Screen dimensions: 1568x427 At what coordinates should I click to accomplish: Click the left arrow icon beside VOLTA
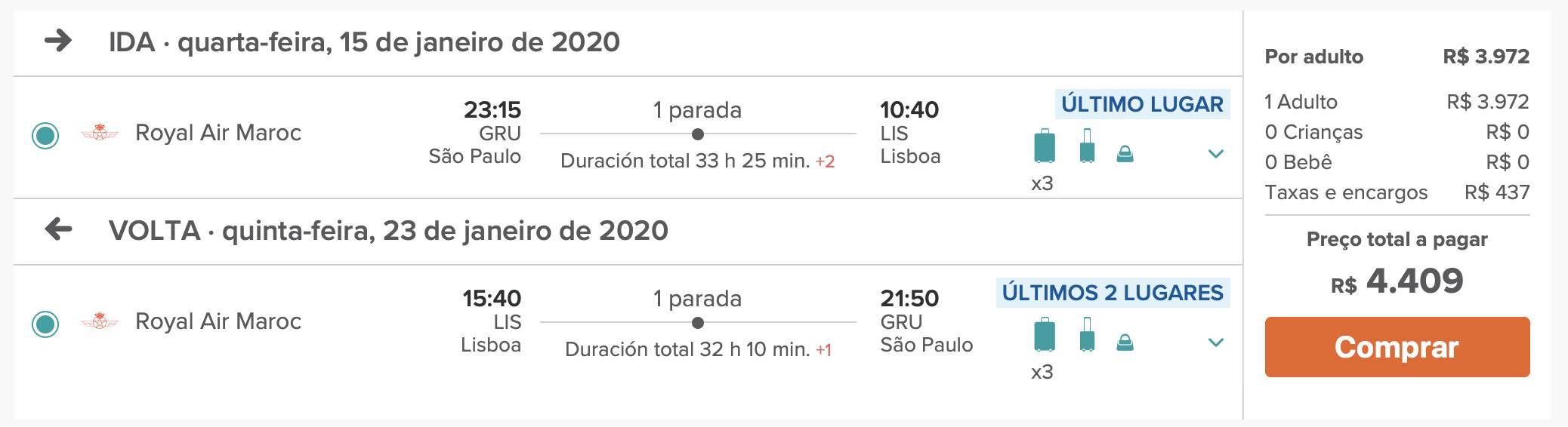(x=58, y=229)
